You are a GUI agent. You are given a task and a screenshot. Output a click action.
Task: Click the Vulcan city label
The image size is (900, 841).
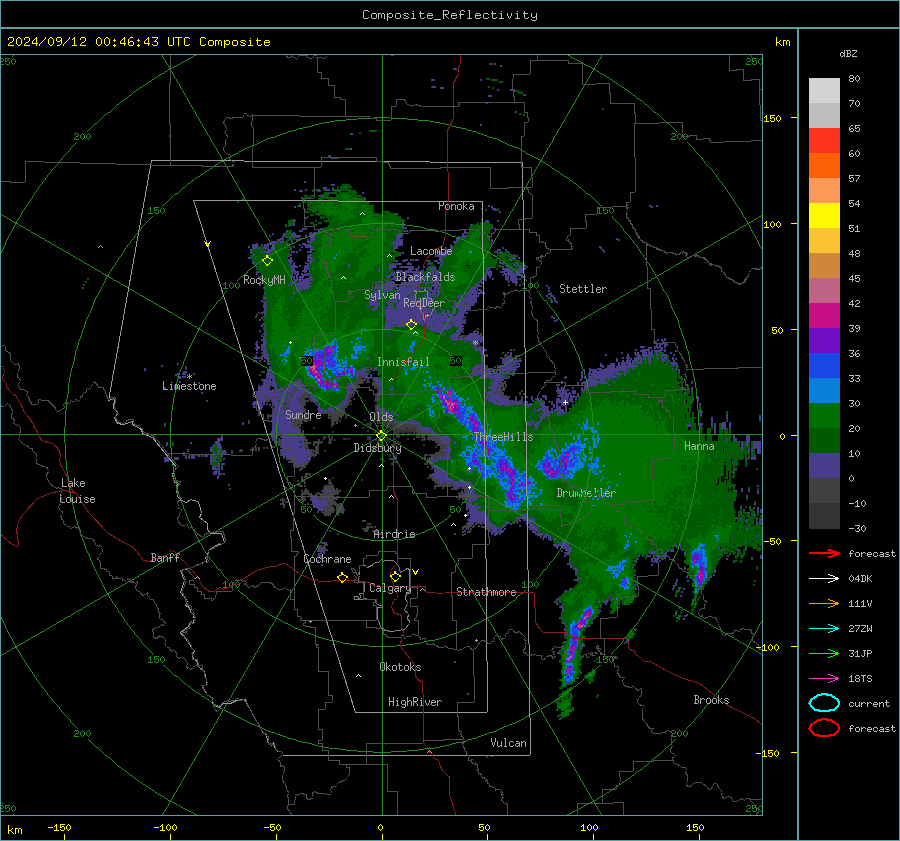[509, 743]
